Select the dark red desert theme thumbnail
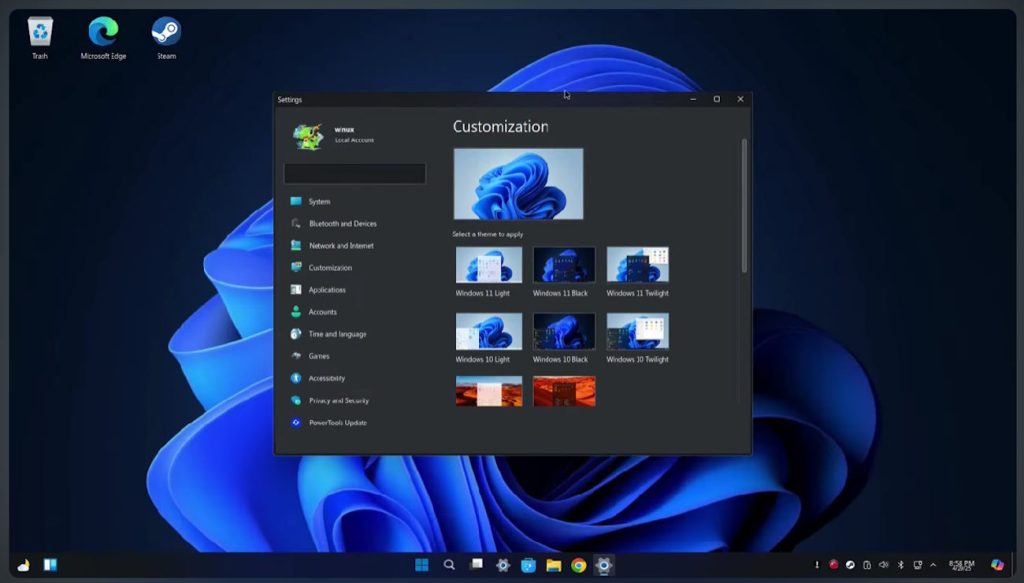Screen dimensions: 1024x583 pyautogui.click(x=564, y=391)
